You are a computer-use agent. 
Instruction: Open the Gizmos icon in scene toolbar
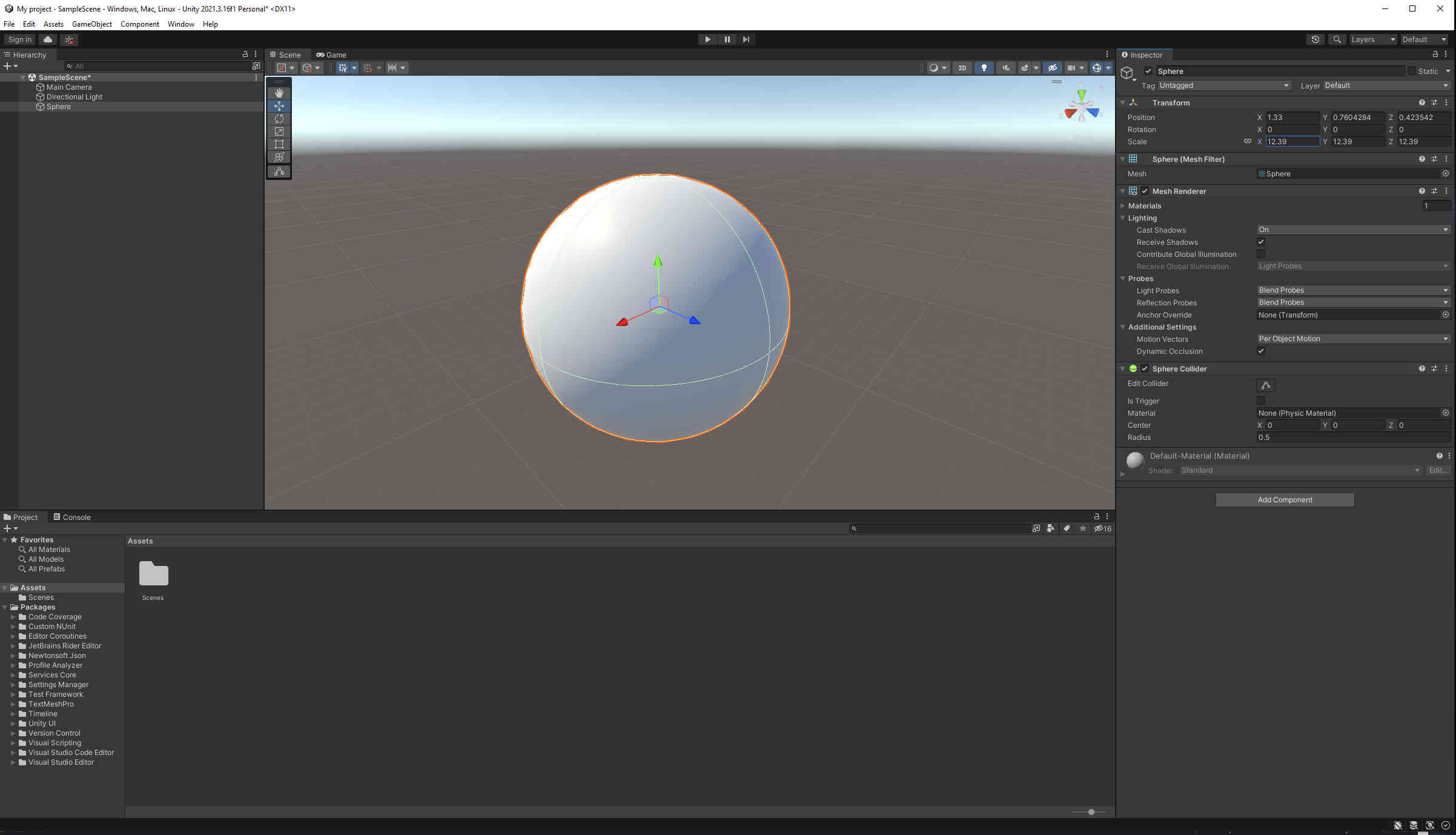1096,68
